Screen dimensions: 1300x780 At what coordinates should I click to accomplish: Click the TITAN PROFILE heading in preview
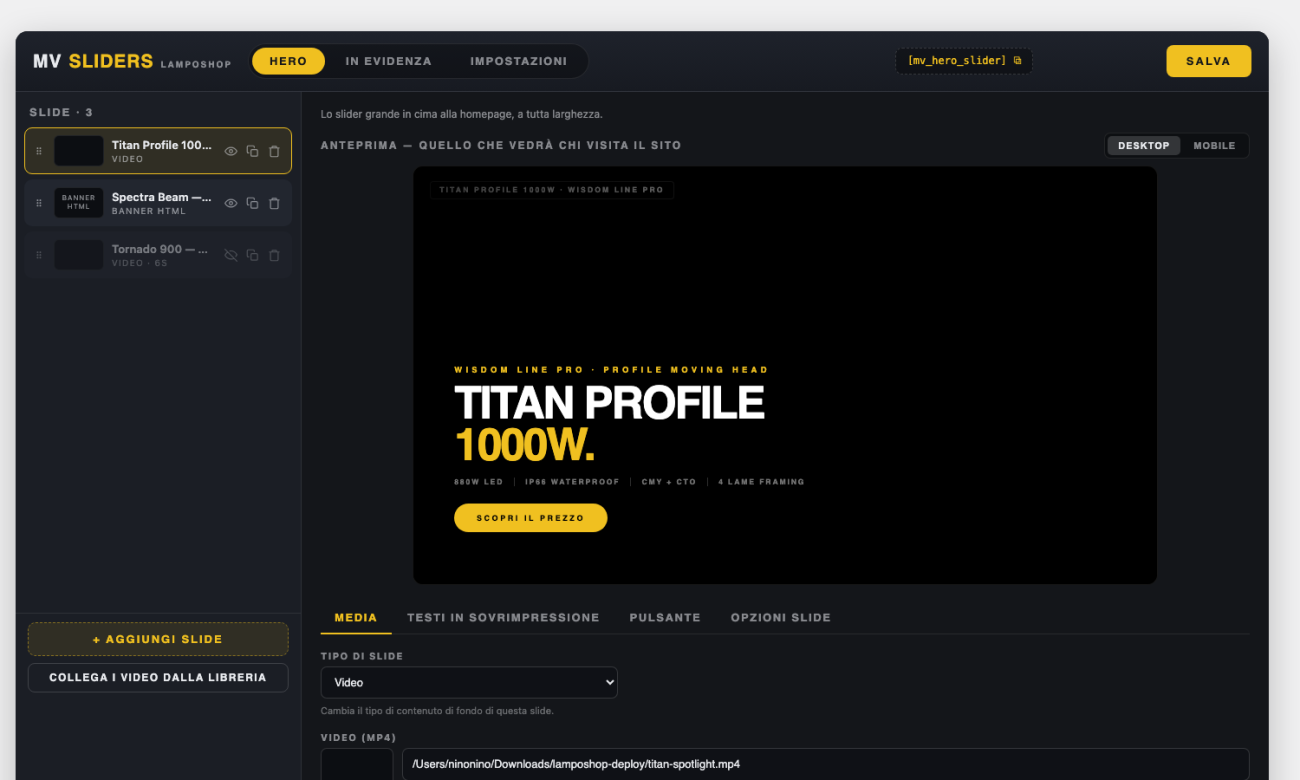[609, 403]
